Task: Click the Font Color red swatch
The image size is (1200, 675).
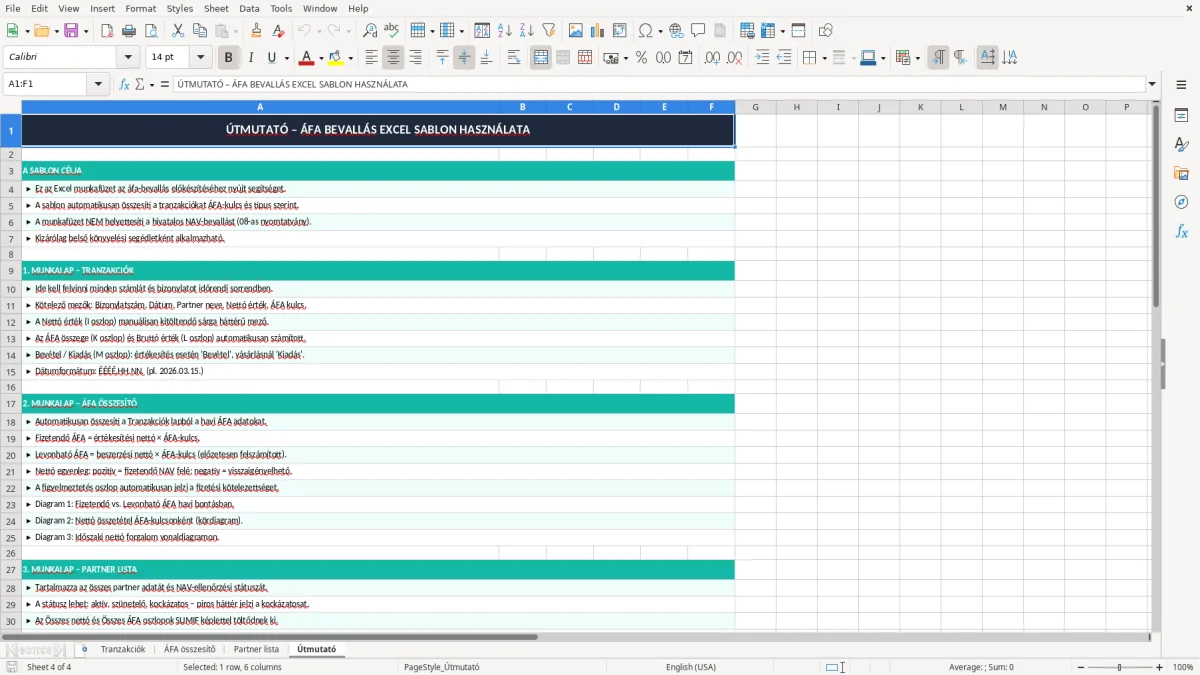Action: (x=307, y=58)
